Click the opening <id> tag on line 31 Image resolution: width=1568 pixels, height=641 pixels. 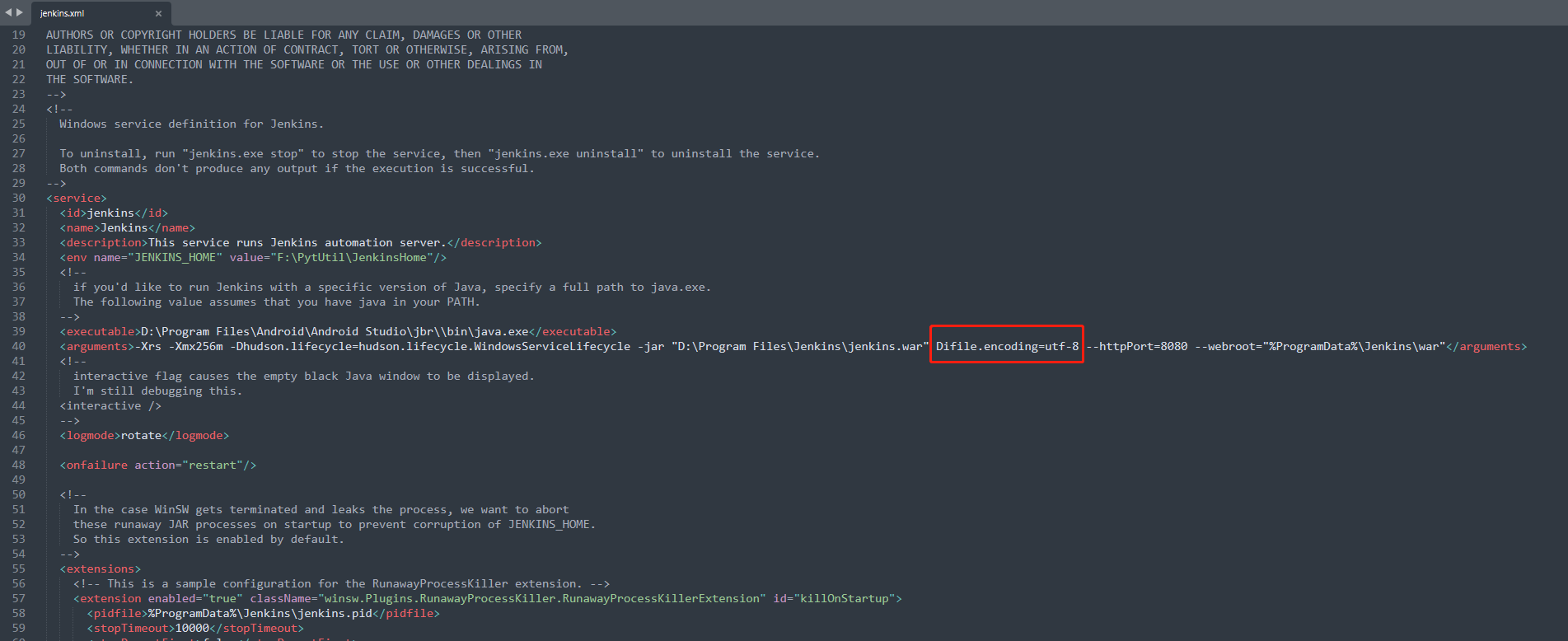(x=73, y=213)
